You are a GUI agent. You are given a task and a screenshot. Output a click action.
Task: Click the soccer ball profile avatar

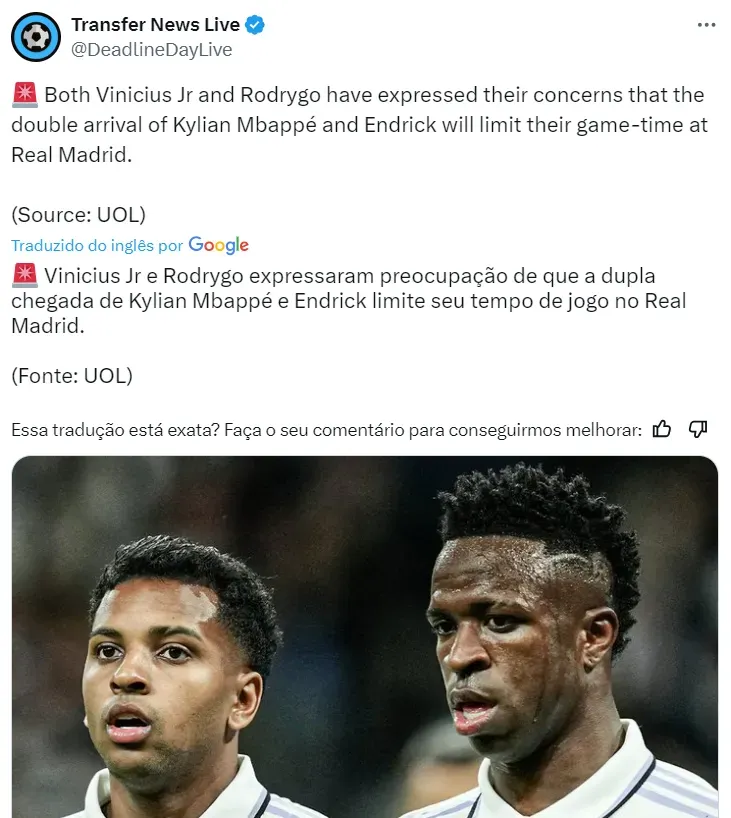[36, 37]
